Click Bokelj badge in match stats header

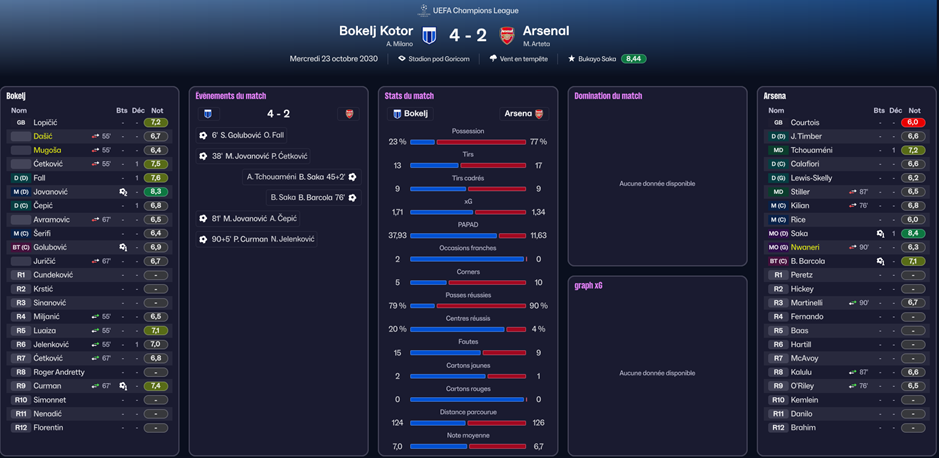tap(396, 114)
